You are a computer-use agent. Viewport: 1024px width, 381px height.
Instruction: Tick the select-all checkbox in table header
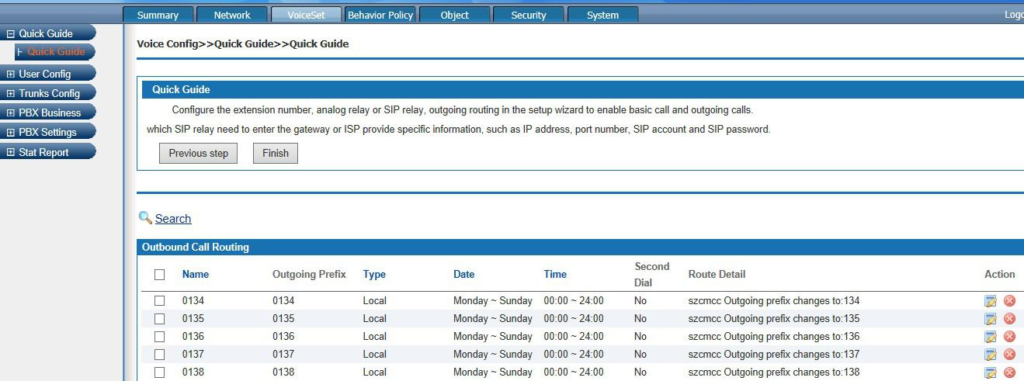159,274
